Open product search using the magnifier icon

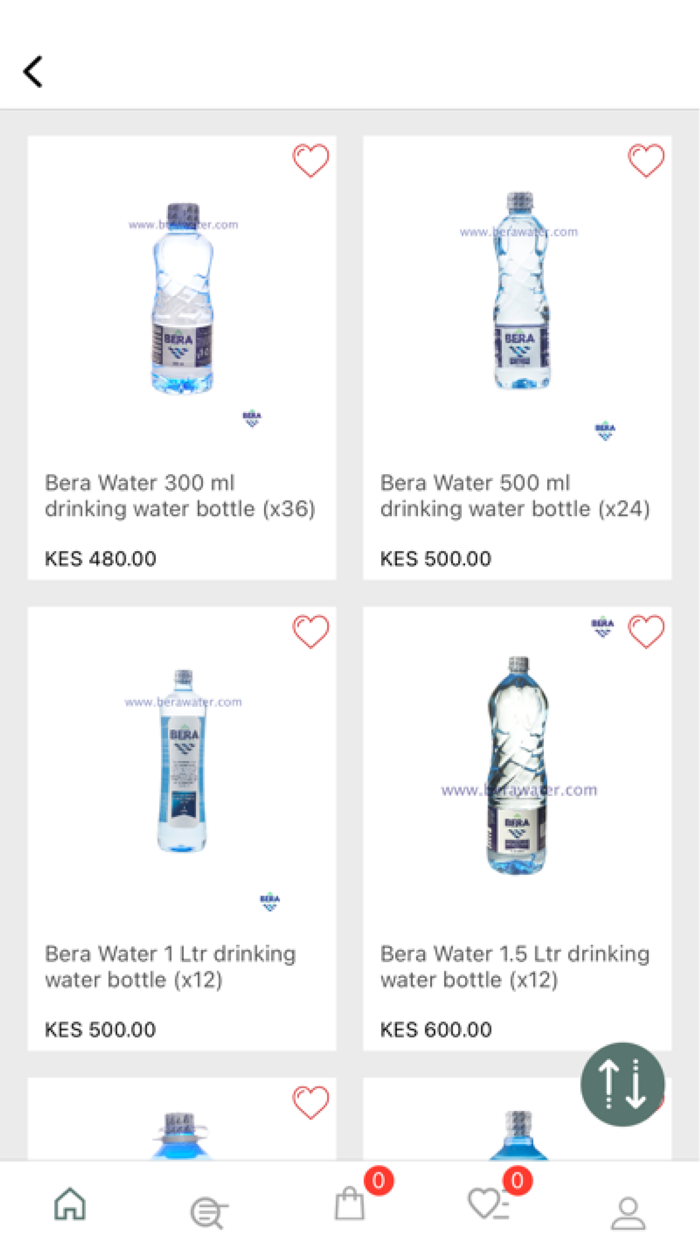pos(208,1210)
